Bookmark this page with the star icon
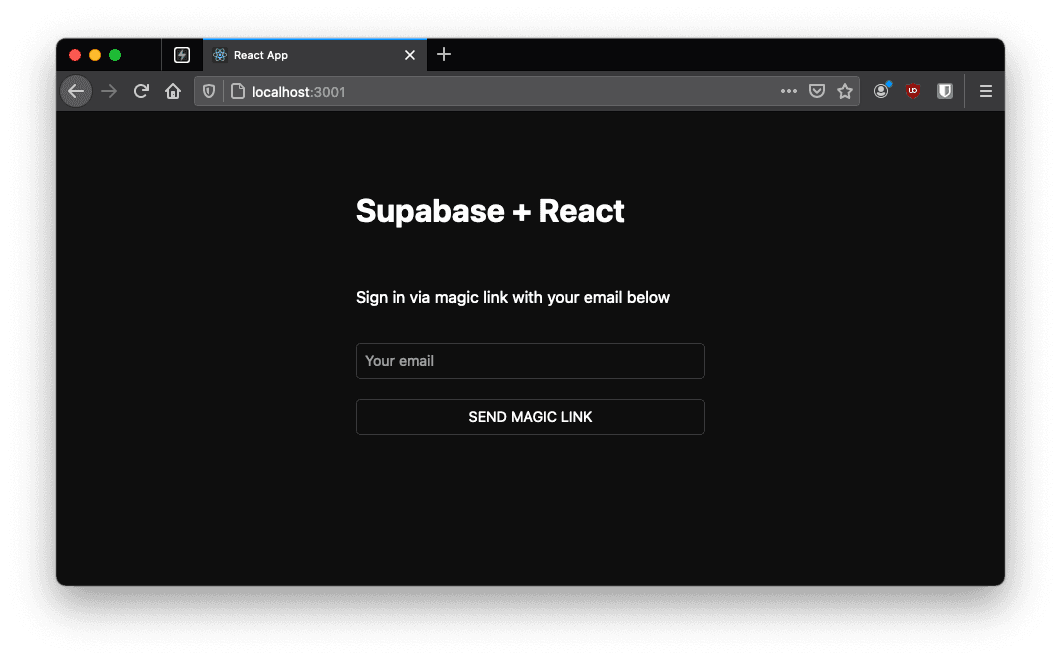Screen dimensions: 1061x660 846,91
